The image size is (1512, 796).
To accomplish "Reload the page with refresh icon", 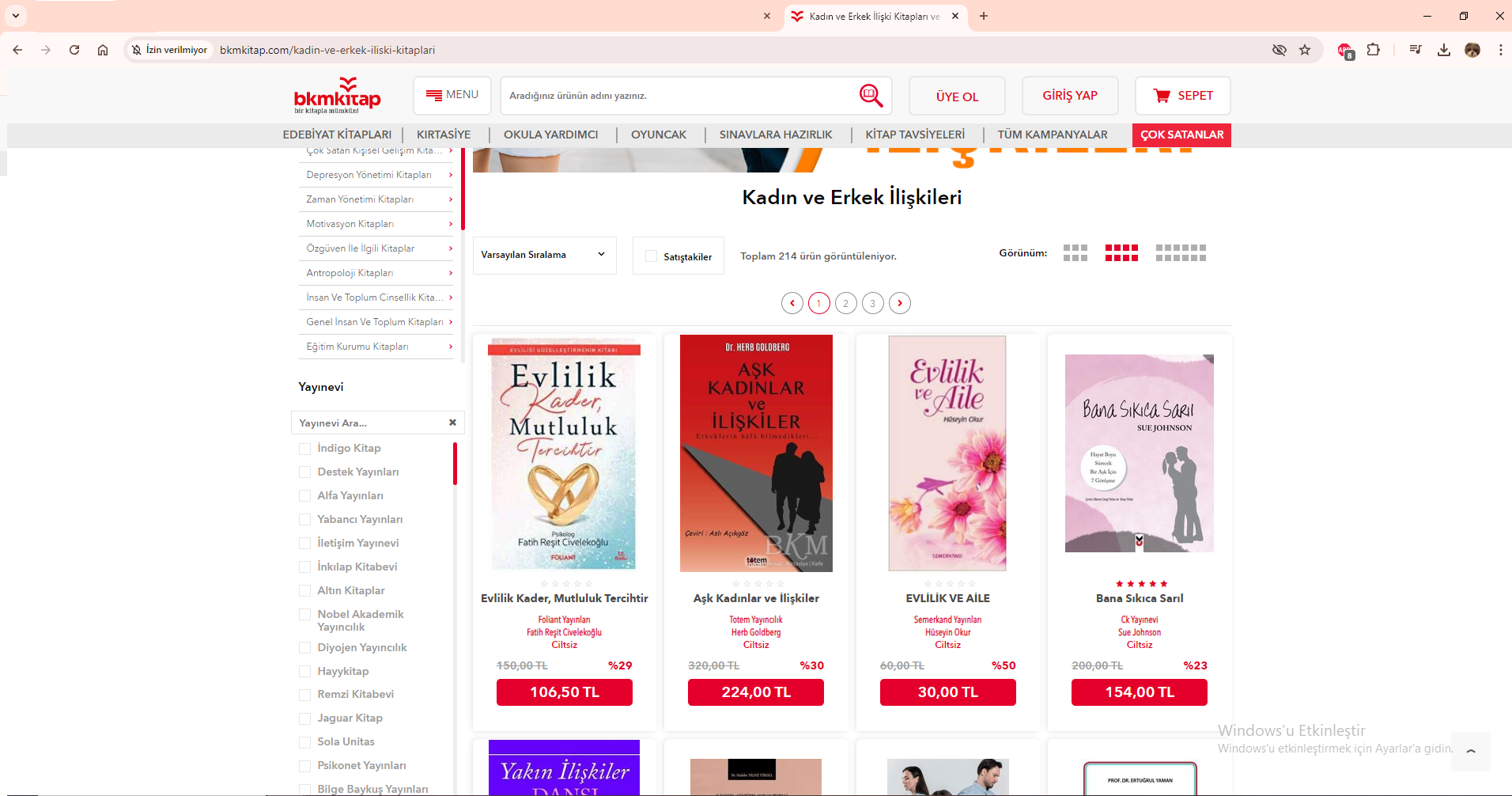I will coord(74,50).
